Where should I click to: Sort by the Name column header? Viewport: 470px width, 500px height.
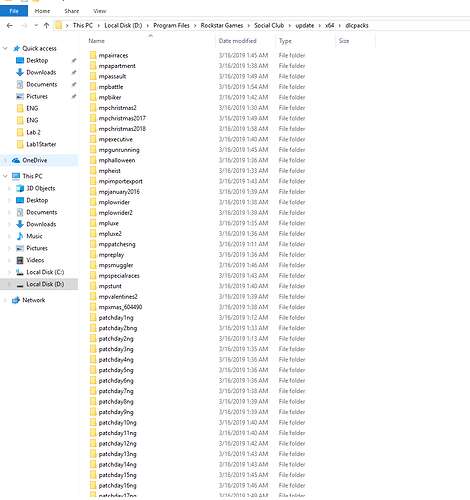[96, 41]
